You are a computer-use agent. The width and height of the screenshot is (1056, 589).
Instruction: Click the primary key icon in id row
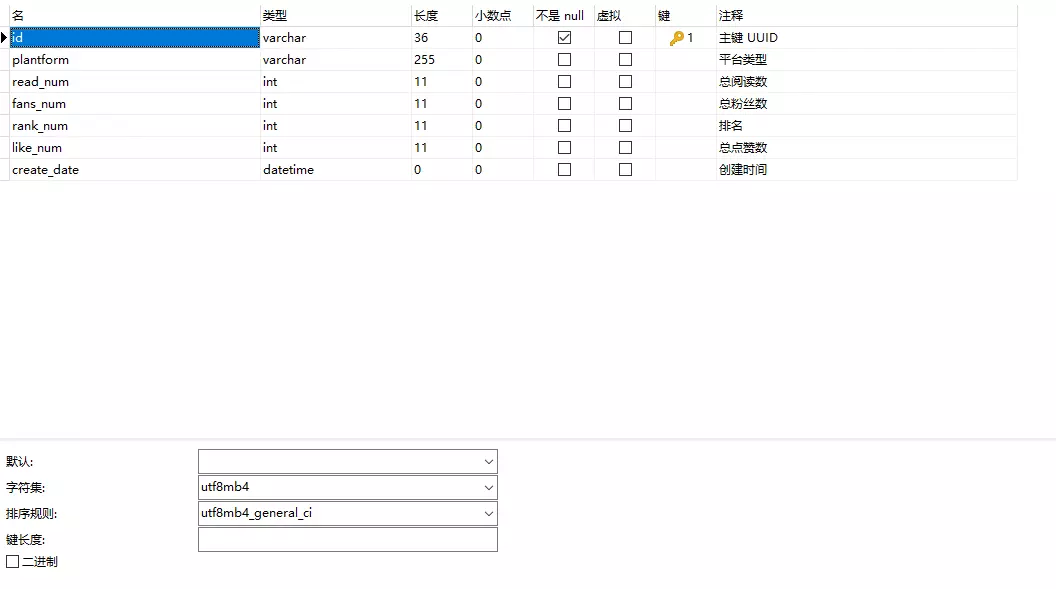(676, 38)
